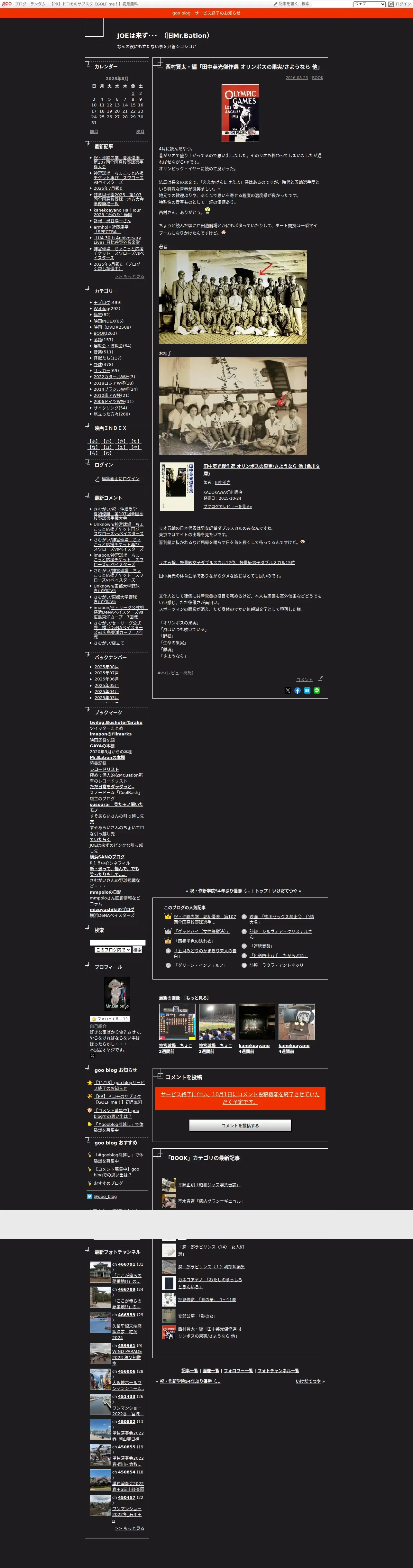Image resolution: width=413 pixels, height=1568 pixels.
Task: Share the post on Facebook icon
Action: tap(297, 690)
